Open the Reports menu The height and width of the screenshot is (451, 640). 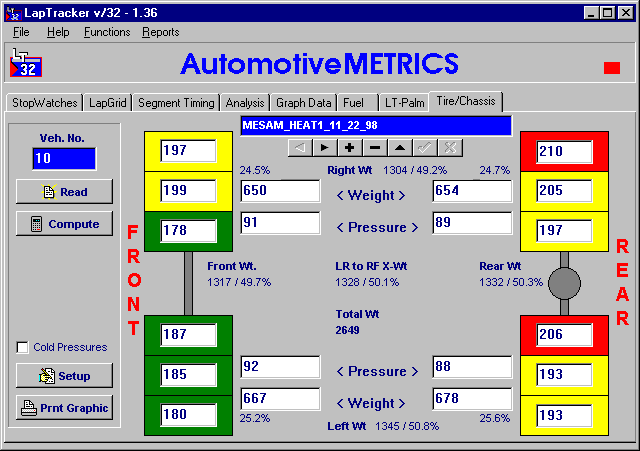click(x=161, y=32)
